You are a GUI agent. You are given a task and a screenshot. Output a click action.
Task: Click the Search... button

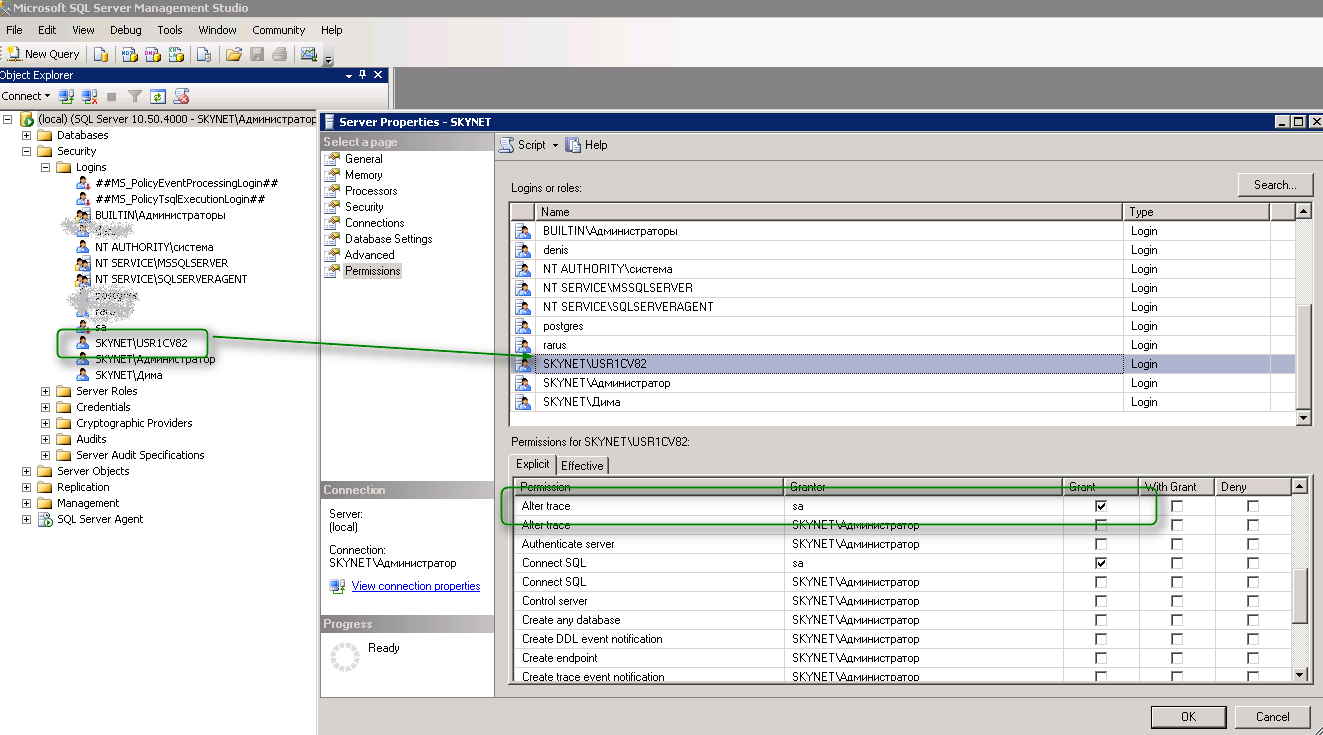click(1275, 185)
